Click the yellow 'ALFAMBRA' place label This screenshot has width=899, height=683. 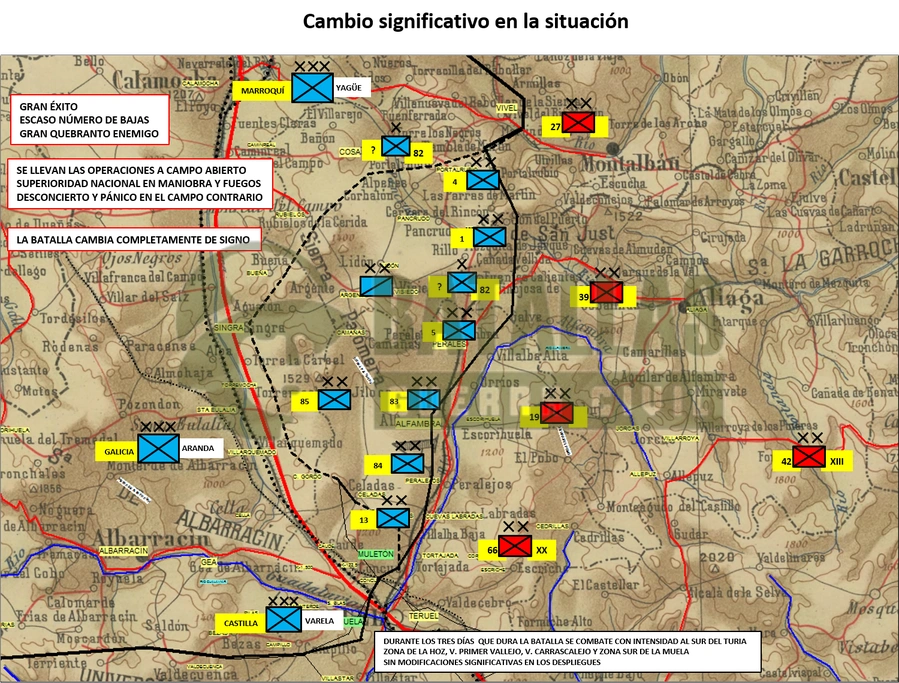[x=419, y=423]
